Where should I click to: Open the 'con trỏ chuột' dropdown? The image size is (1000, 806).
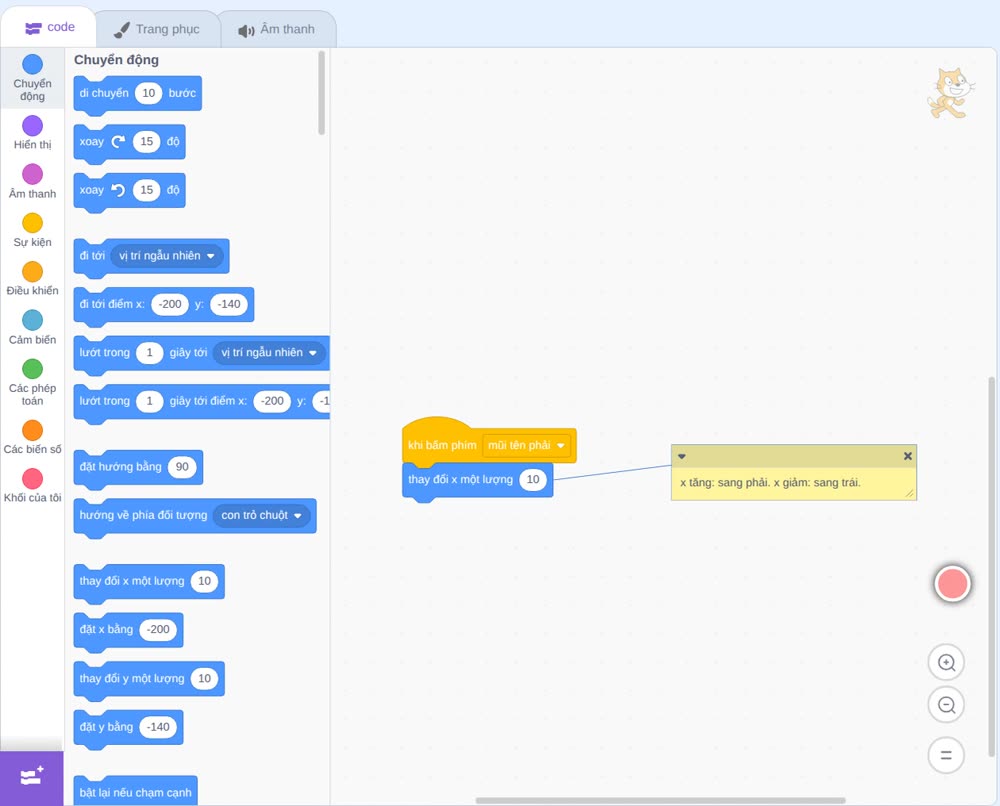point(261,515)
